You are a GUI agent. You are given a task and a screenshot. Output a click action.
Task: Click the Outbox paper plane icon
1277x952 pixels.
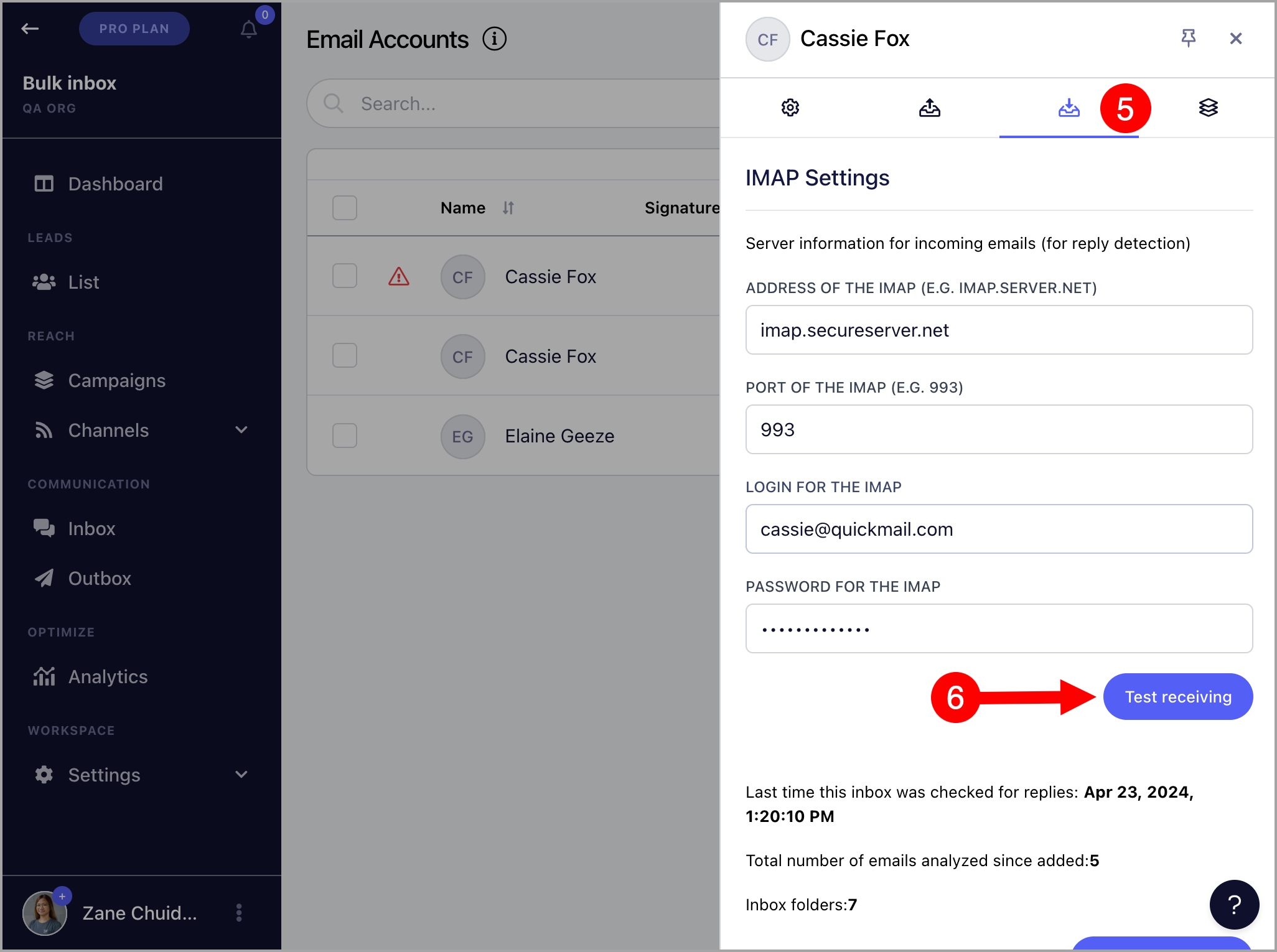(x=44, y=578)
